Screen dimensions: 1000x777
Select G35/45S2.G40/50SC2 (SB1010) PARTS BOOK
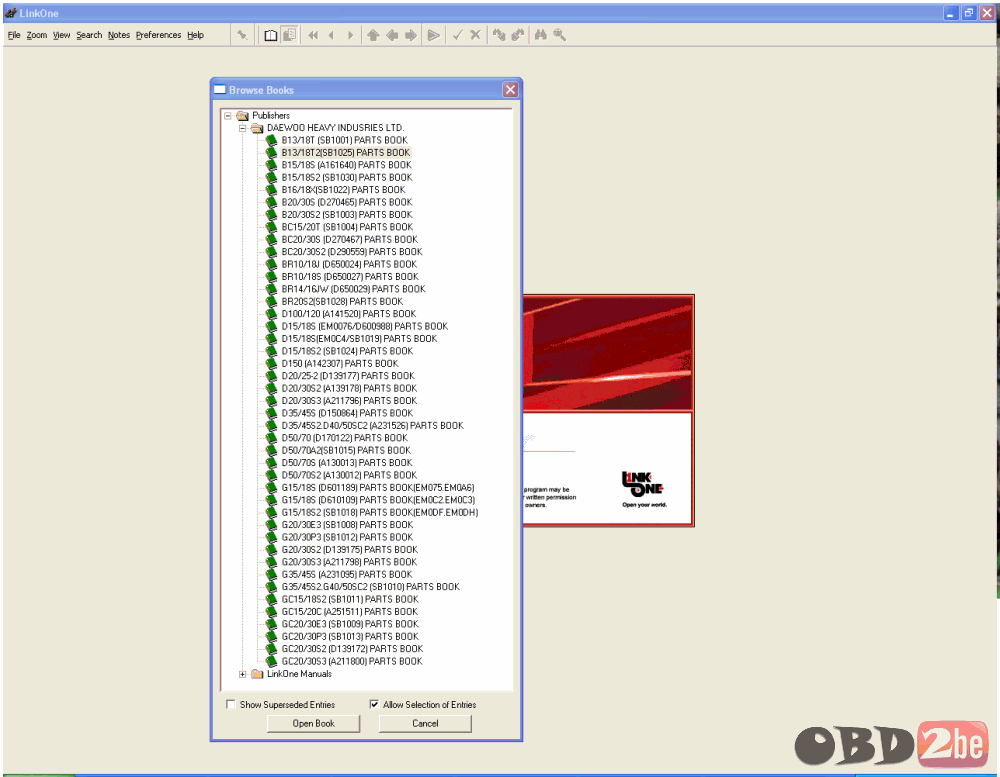tap(371, 587)
